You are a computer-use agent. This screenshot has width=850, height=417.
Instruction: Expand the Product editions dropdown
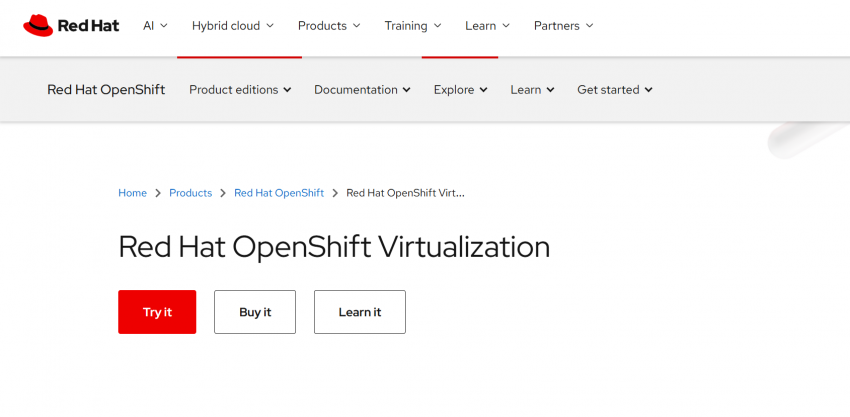point(240,89)
